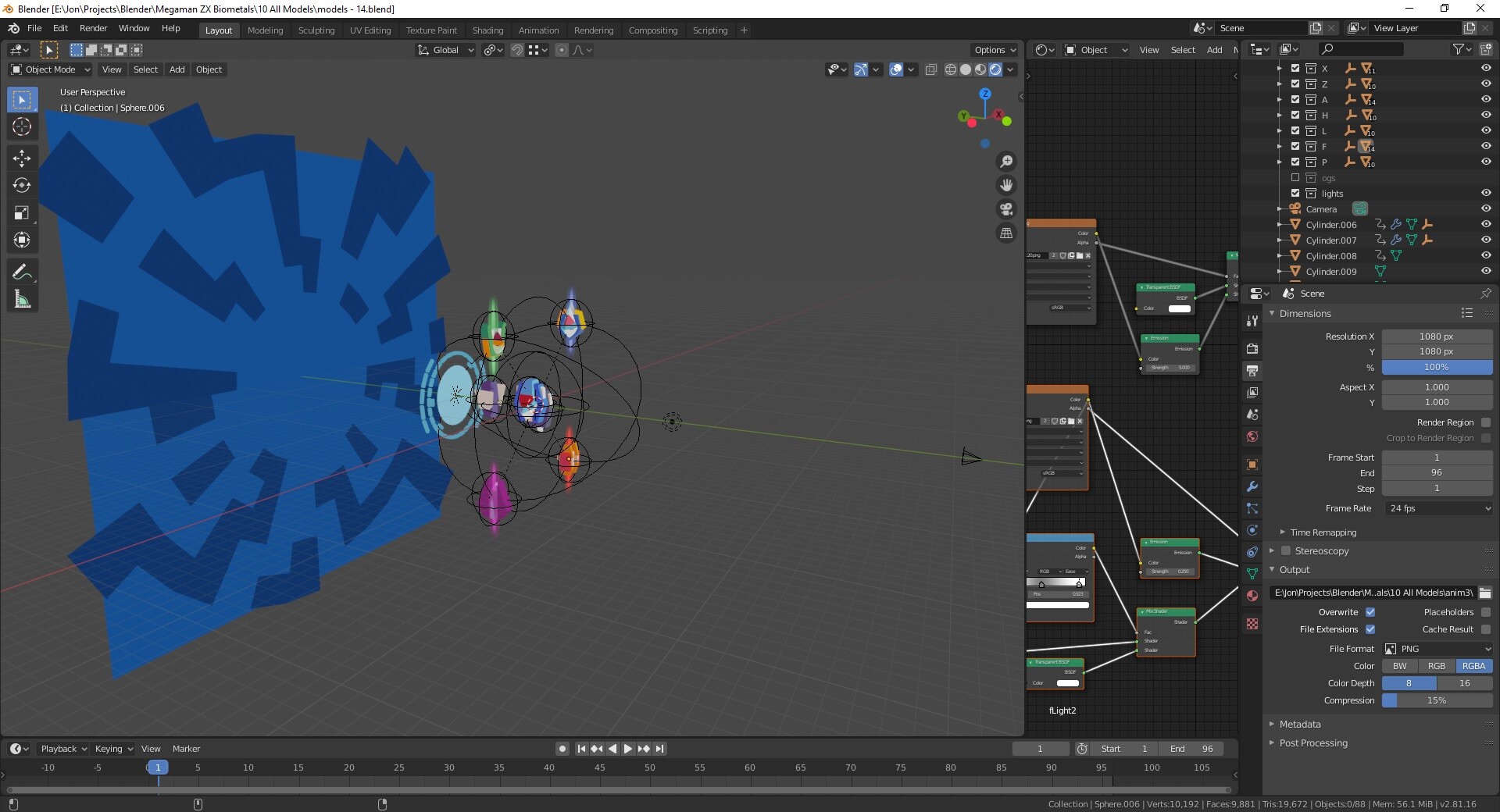The width and height of the screenshot is (1500, 812).
Task: Open the File Format PNG dropdown
Action: [1438, 649]
